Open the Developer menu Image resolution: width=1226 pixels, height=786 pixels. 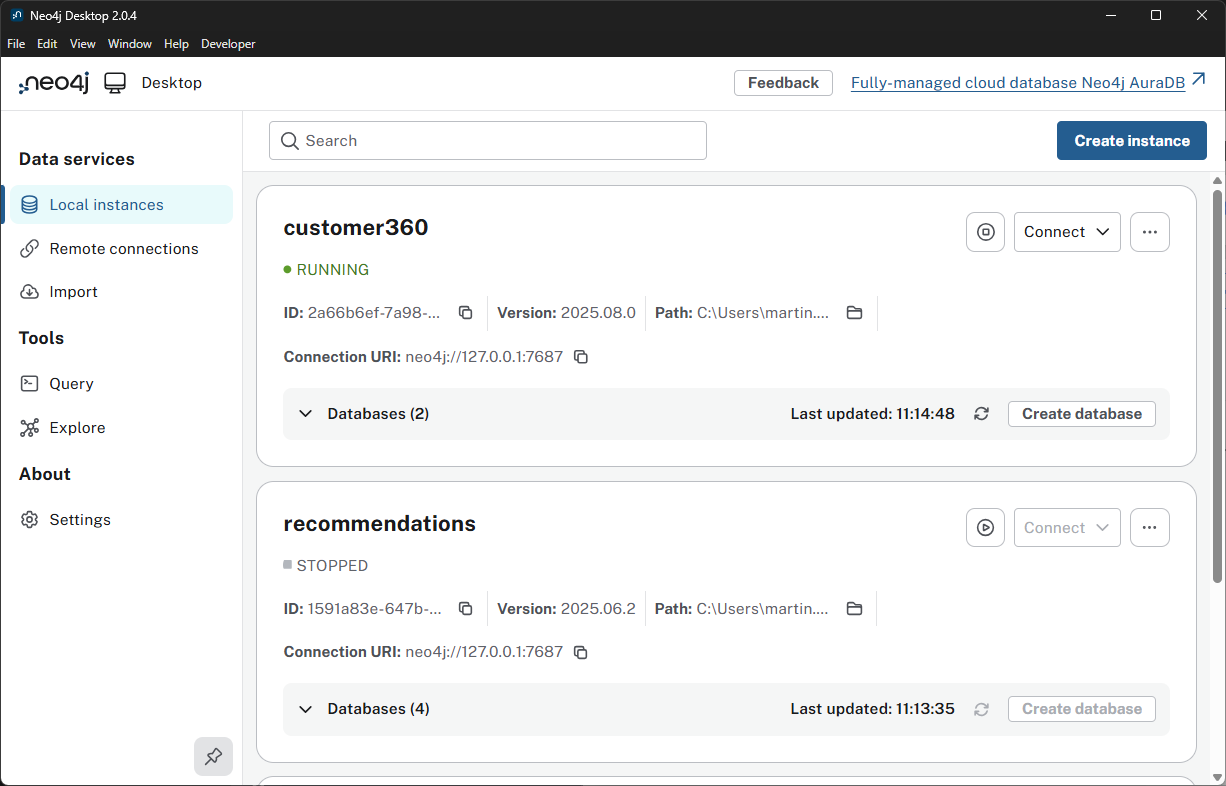tap(228, 44)
